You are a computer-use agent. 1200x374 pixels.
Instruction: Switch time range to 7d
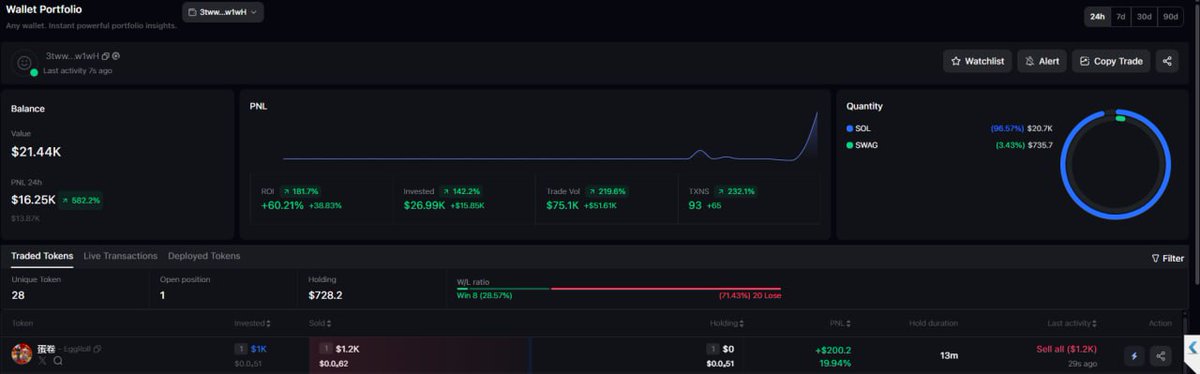1121,16
